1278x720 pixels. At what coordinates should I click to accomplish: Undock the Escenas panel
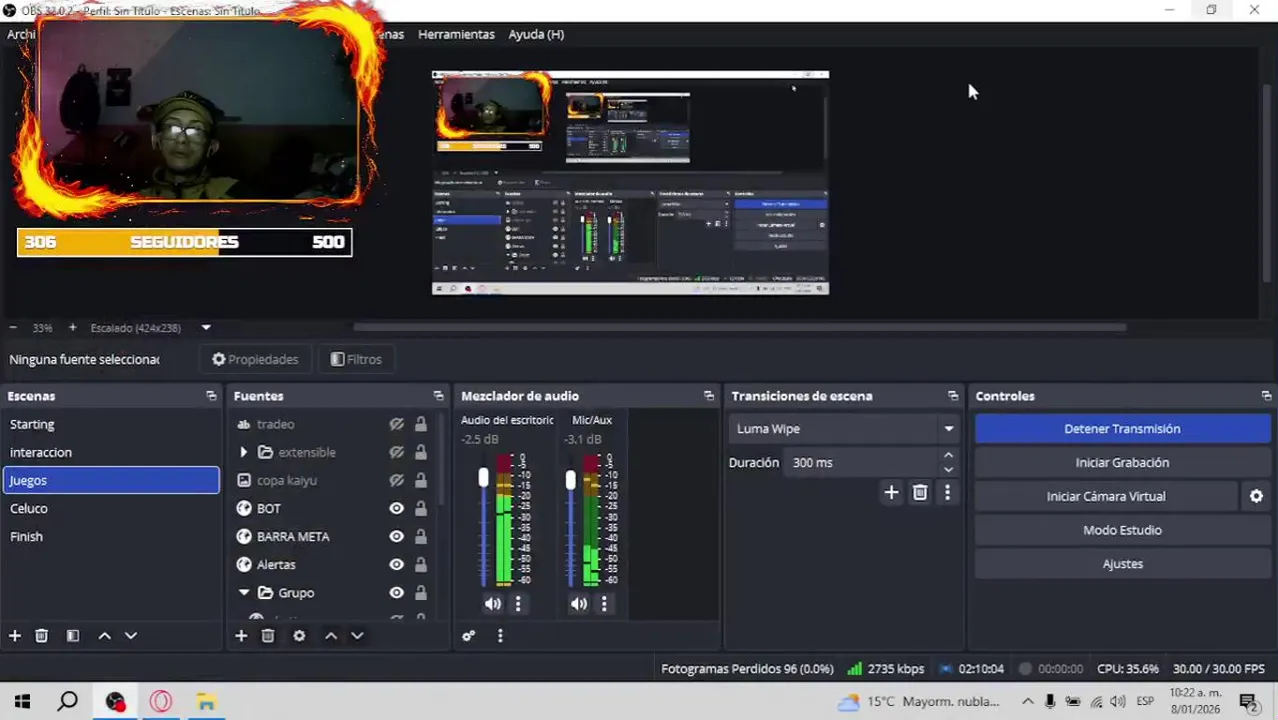point(211,396)
